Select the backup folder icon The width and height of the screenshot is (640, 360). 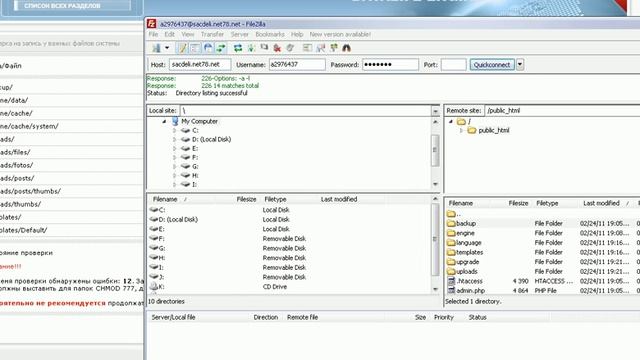(x=451, y=224)
